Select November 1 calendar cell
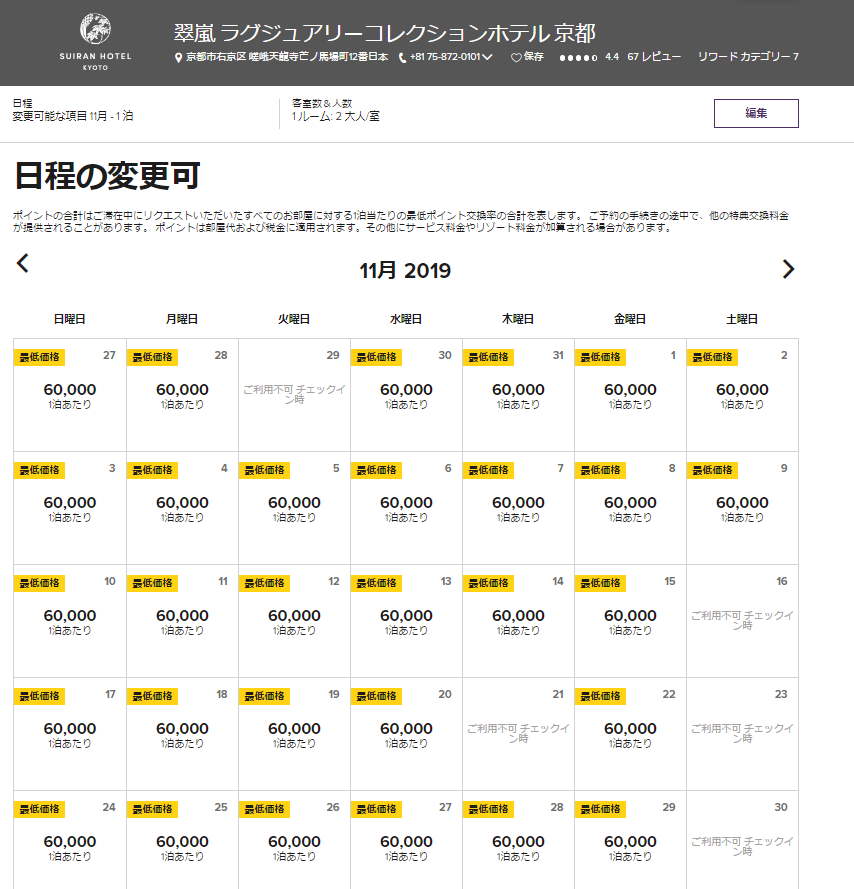Viewport: 854px width, 889px height. [630, 395]
